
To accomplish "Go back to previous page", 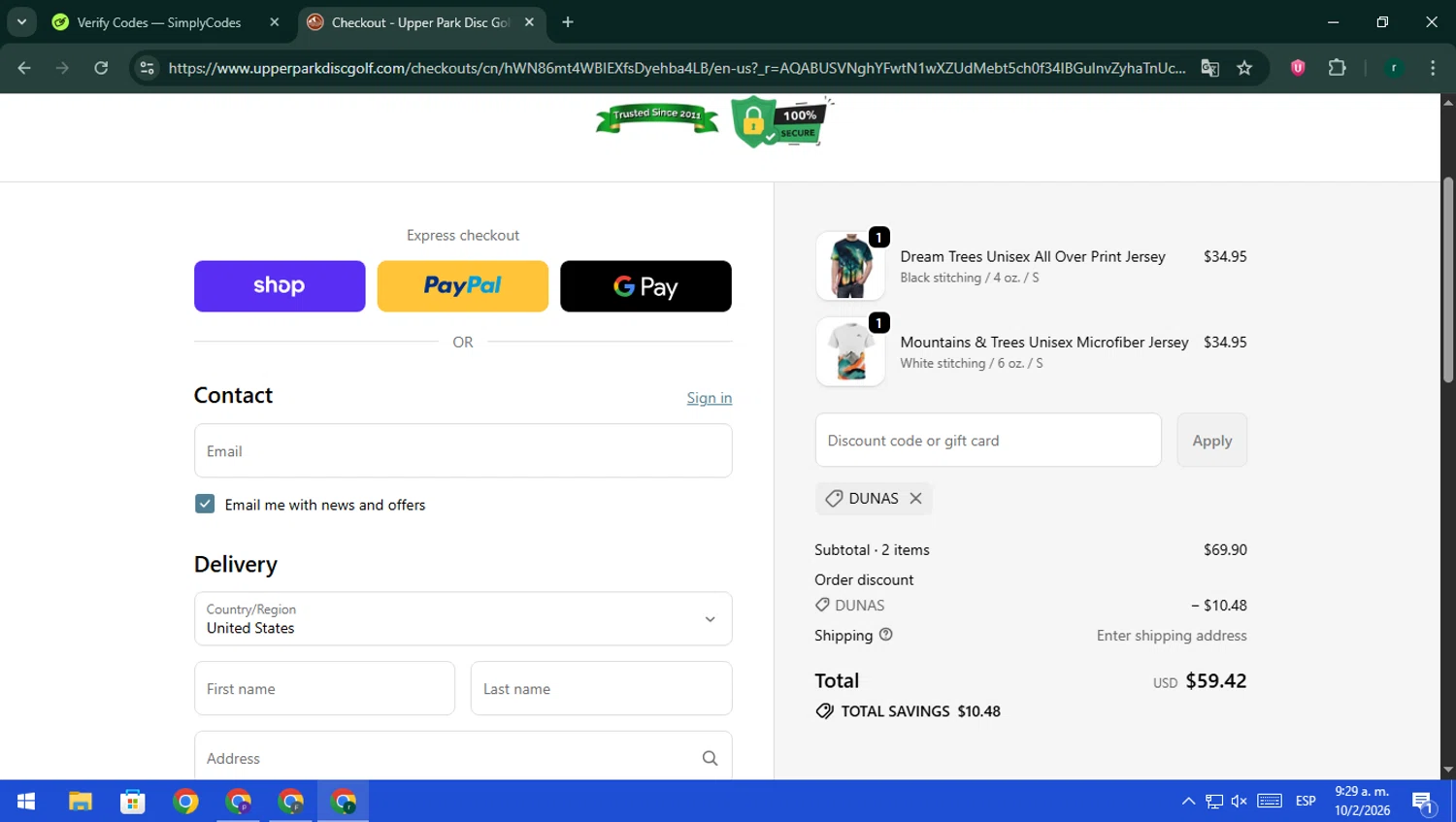I will click(x=24, y=68).
